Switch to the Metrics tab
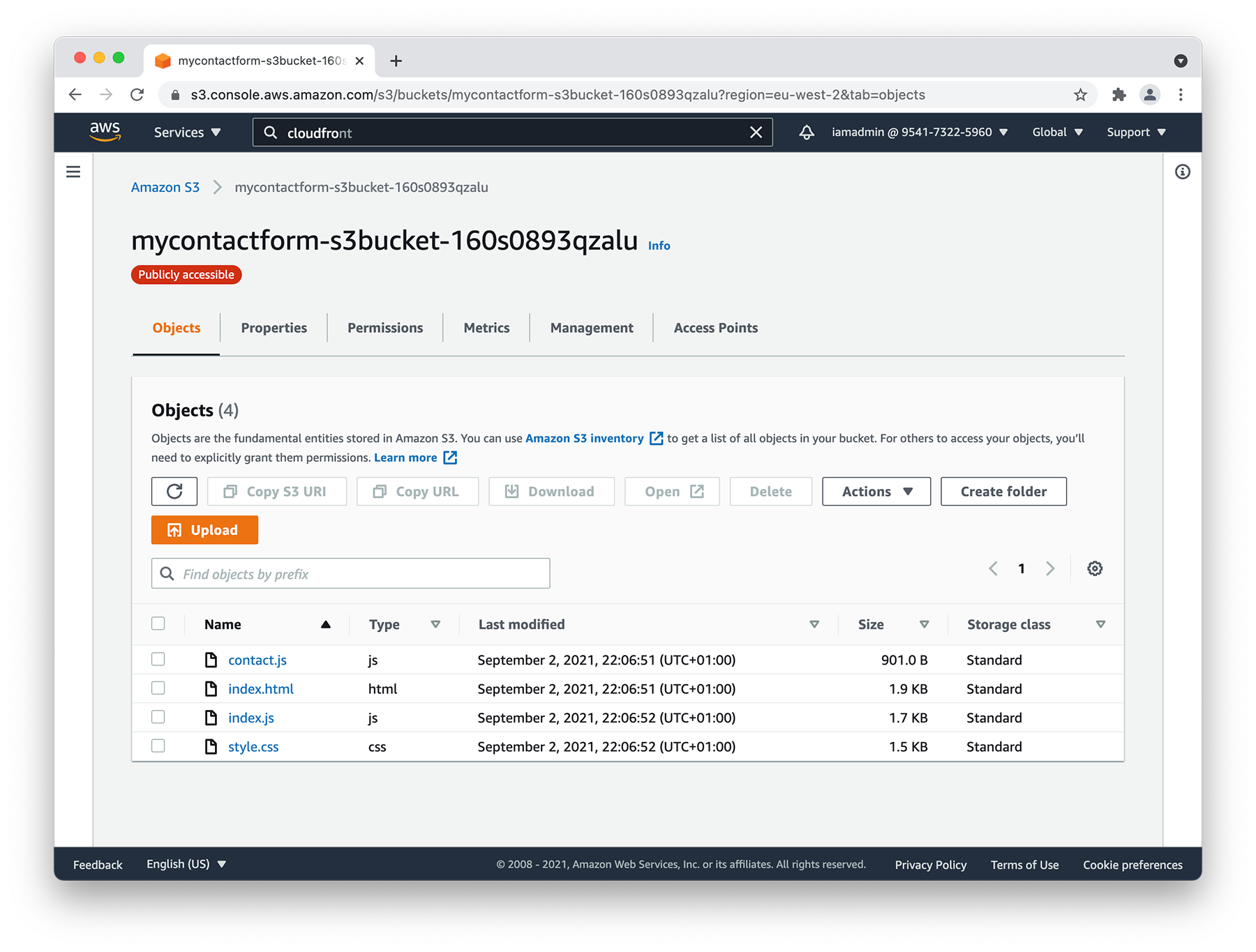The width and height of the screenshot is (1256, 952). click(x=486, y=328)
